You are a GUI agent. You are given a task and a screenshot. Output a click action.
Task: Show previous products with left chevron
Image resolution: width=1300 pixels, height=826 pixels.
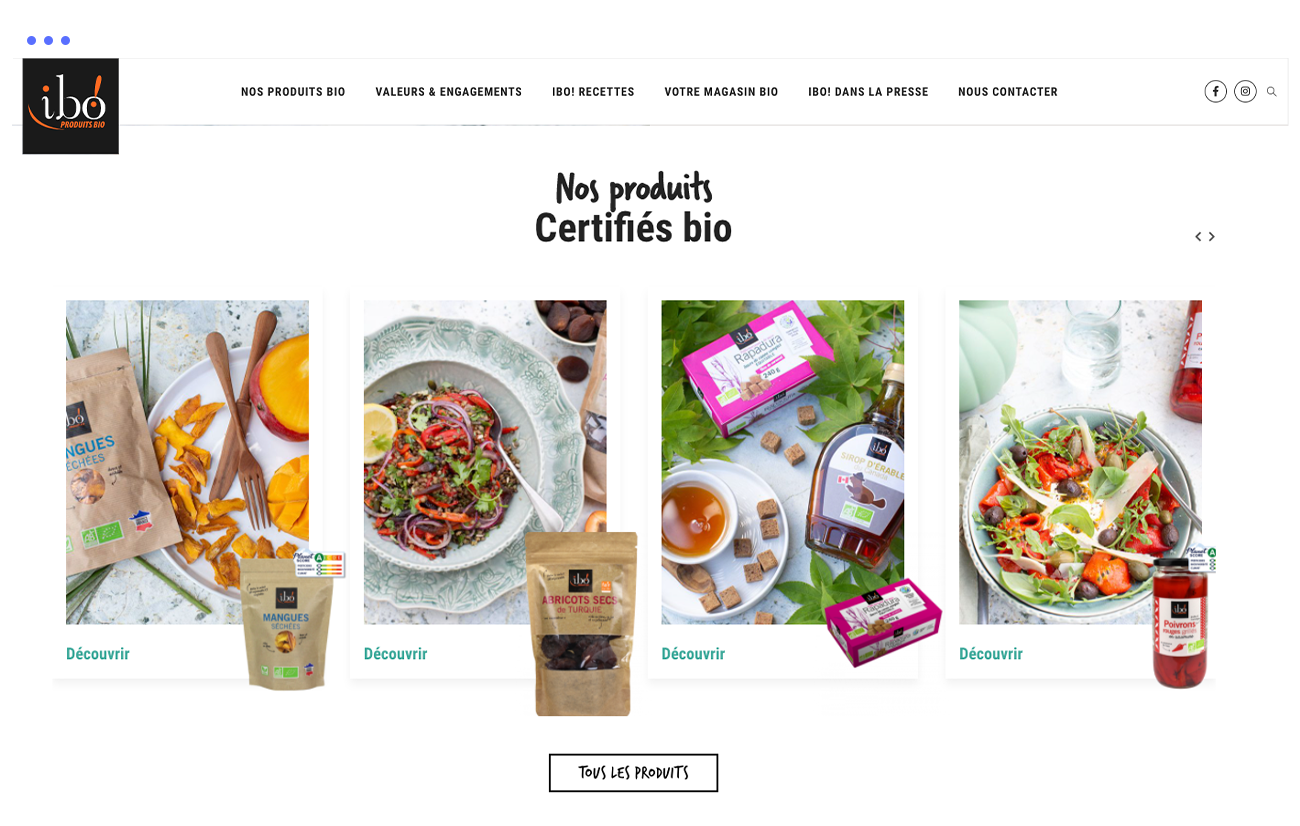1198,237
